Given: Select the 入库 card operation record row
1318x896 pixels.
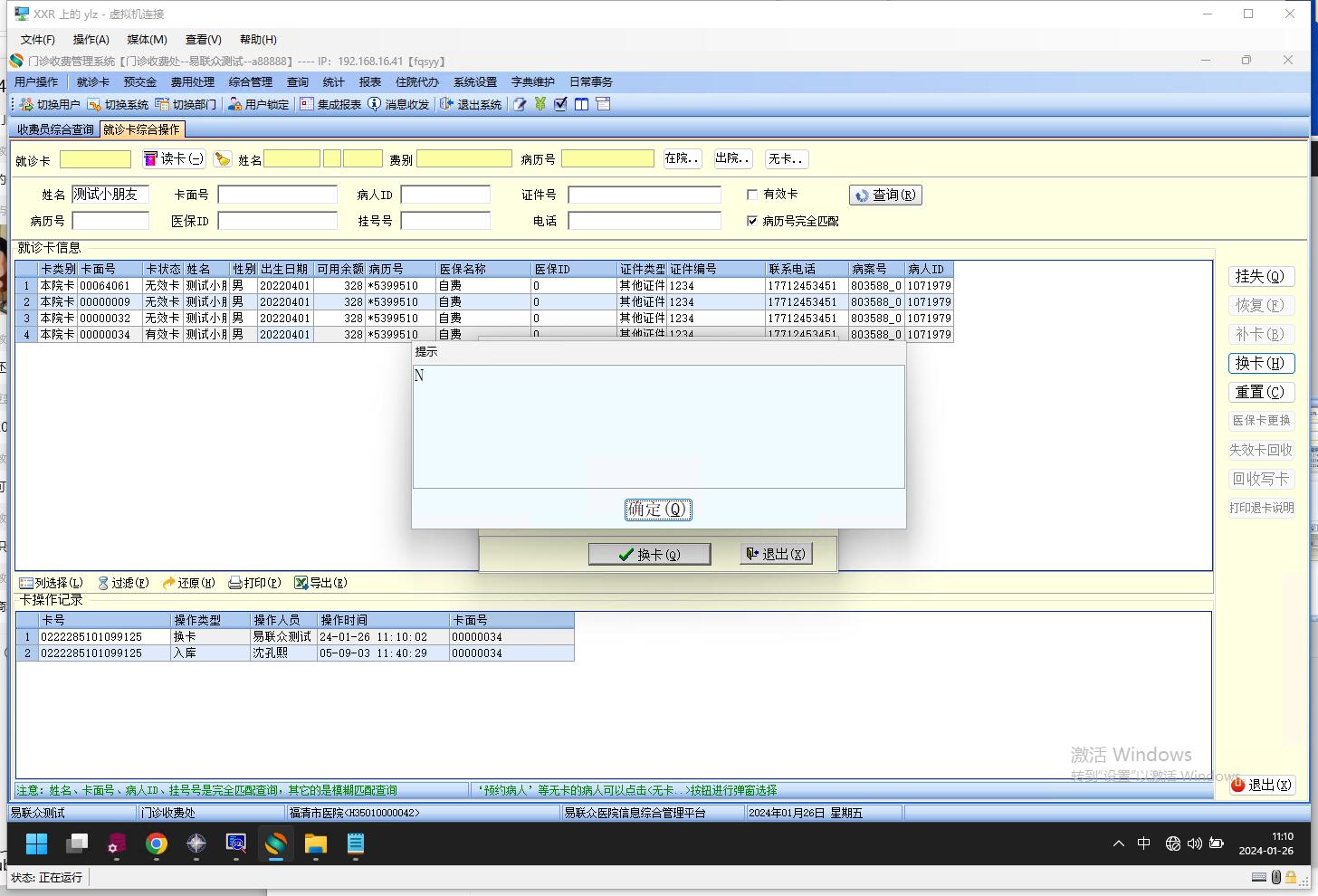Looking at the screenshot, I should click(295, 653).
